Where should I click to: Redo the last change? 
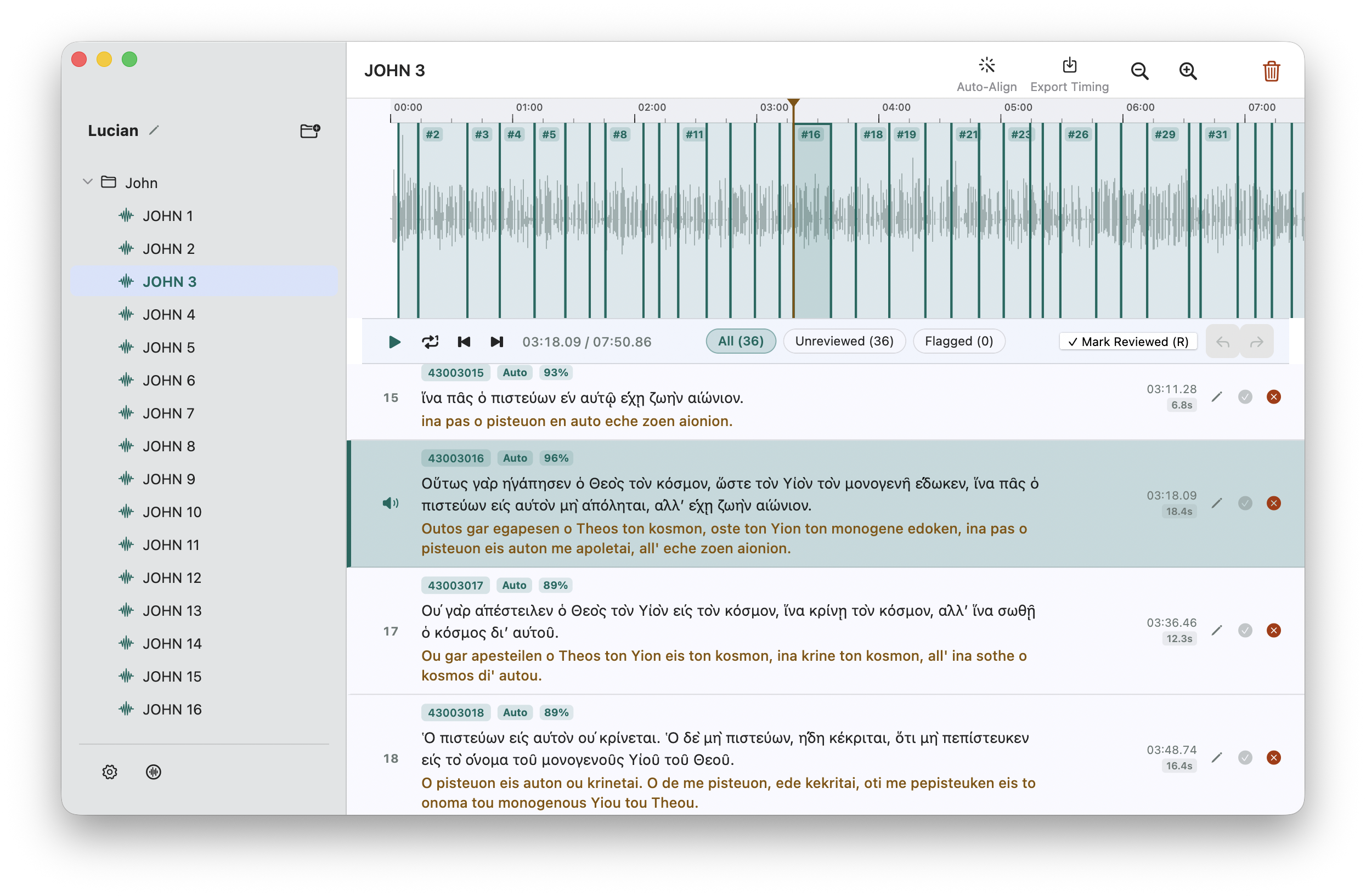click(1256, 342)
